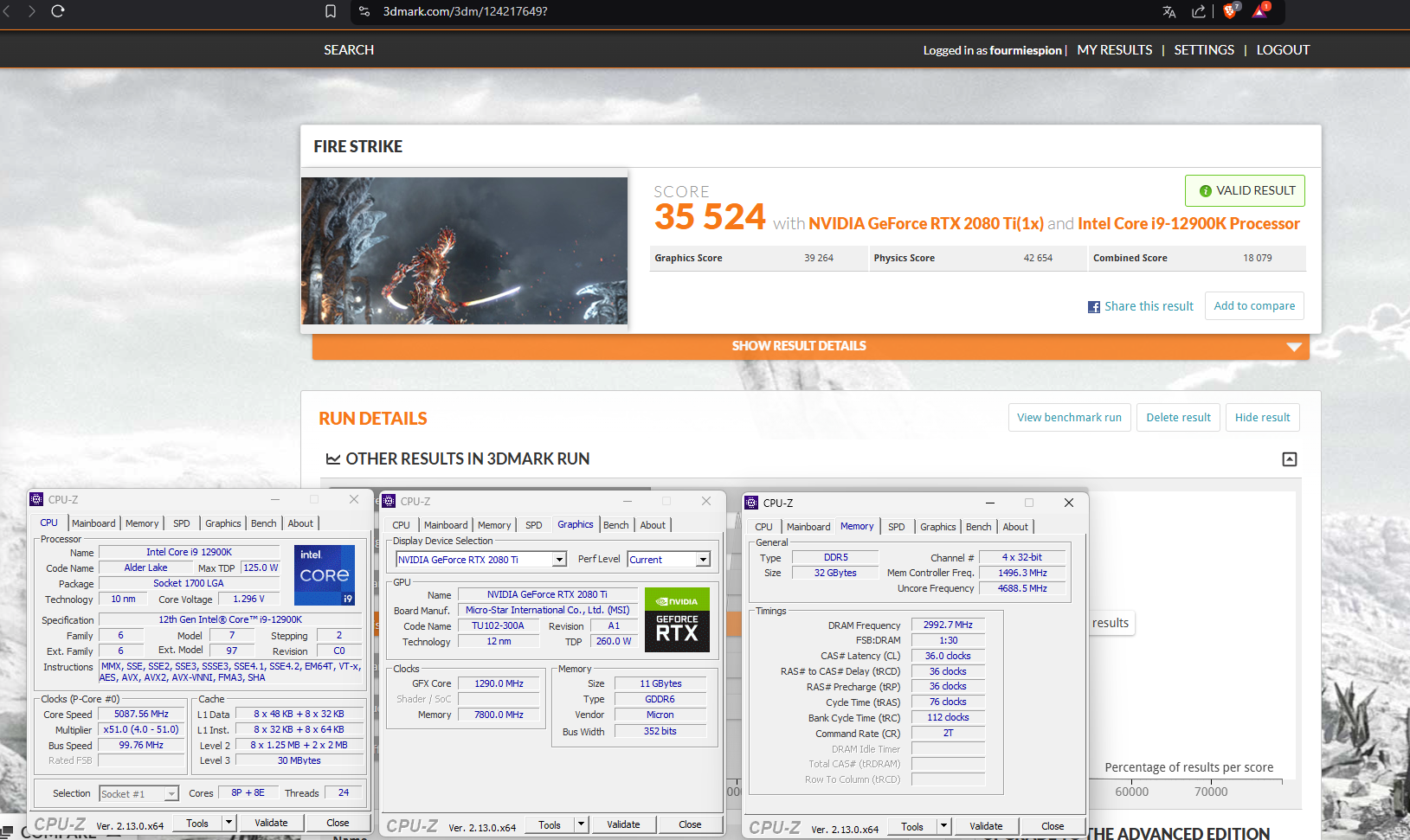Bookmark this page with the bookmark icon
Screen dimensions: 1410x840
click(x=331, y=11)
